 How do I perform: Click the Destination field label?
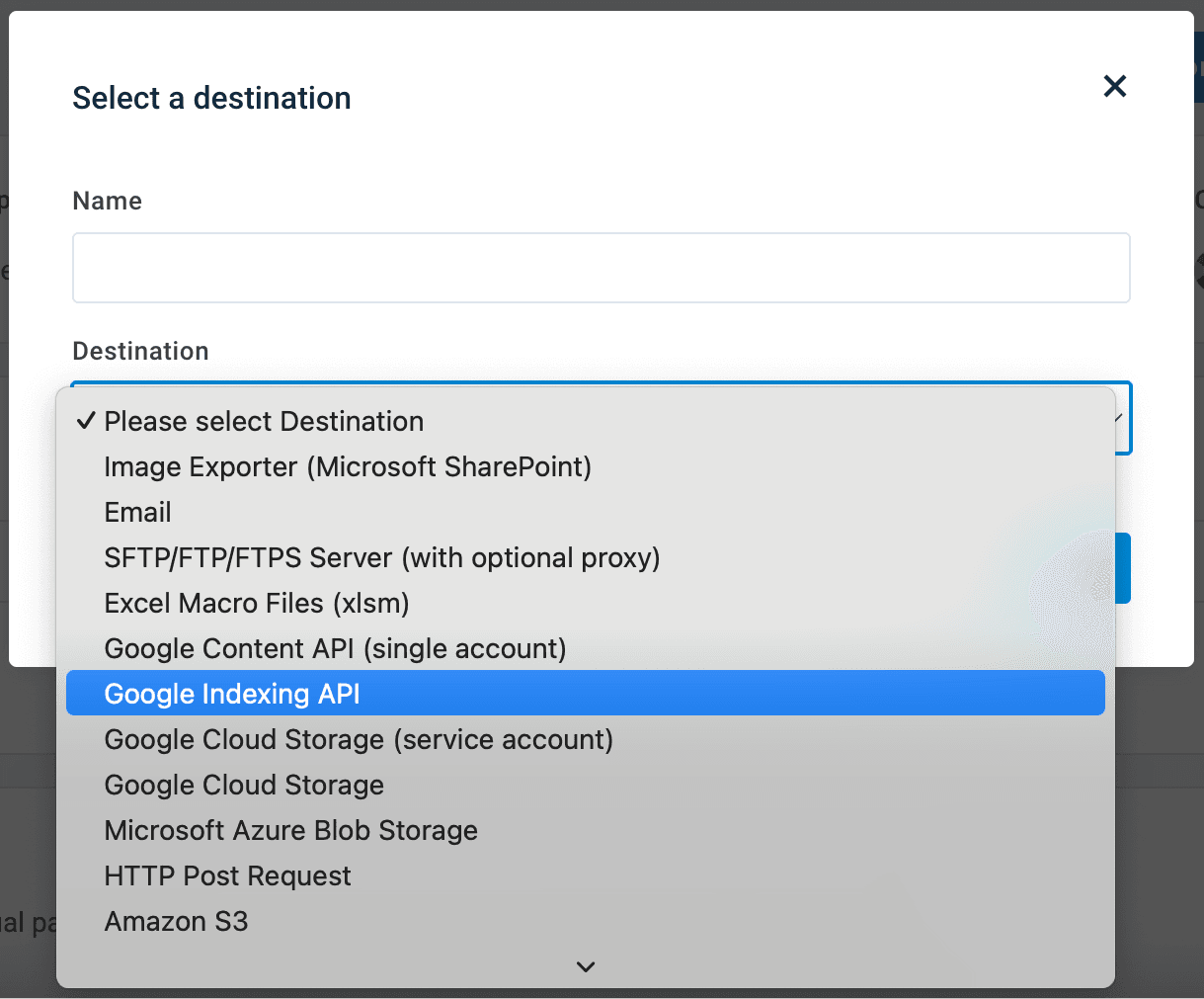(140, 351)
